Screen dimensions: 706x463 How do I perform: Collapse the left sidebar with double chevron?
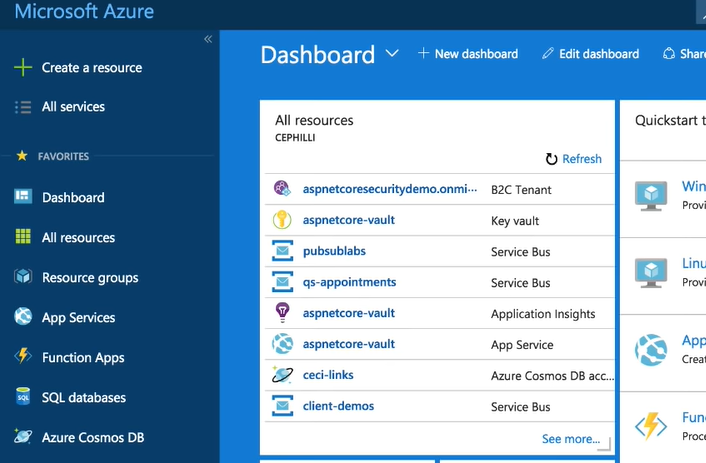point(208,39)
